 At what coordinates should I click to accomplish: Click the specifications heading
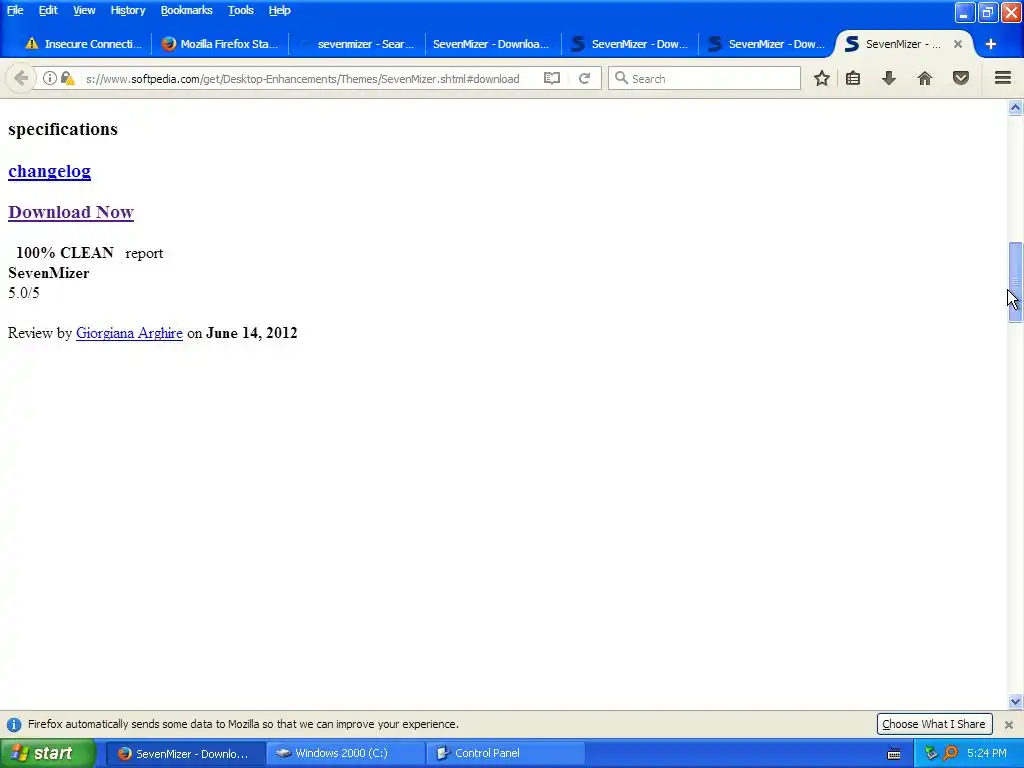tap(63, 129)
